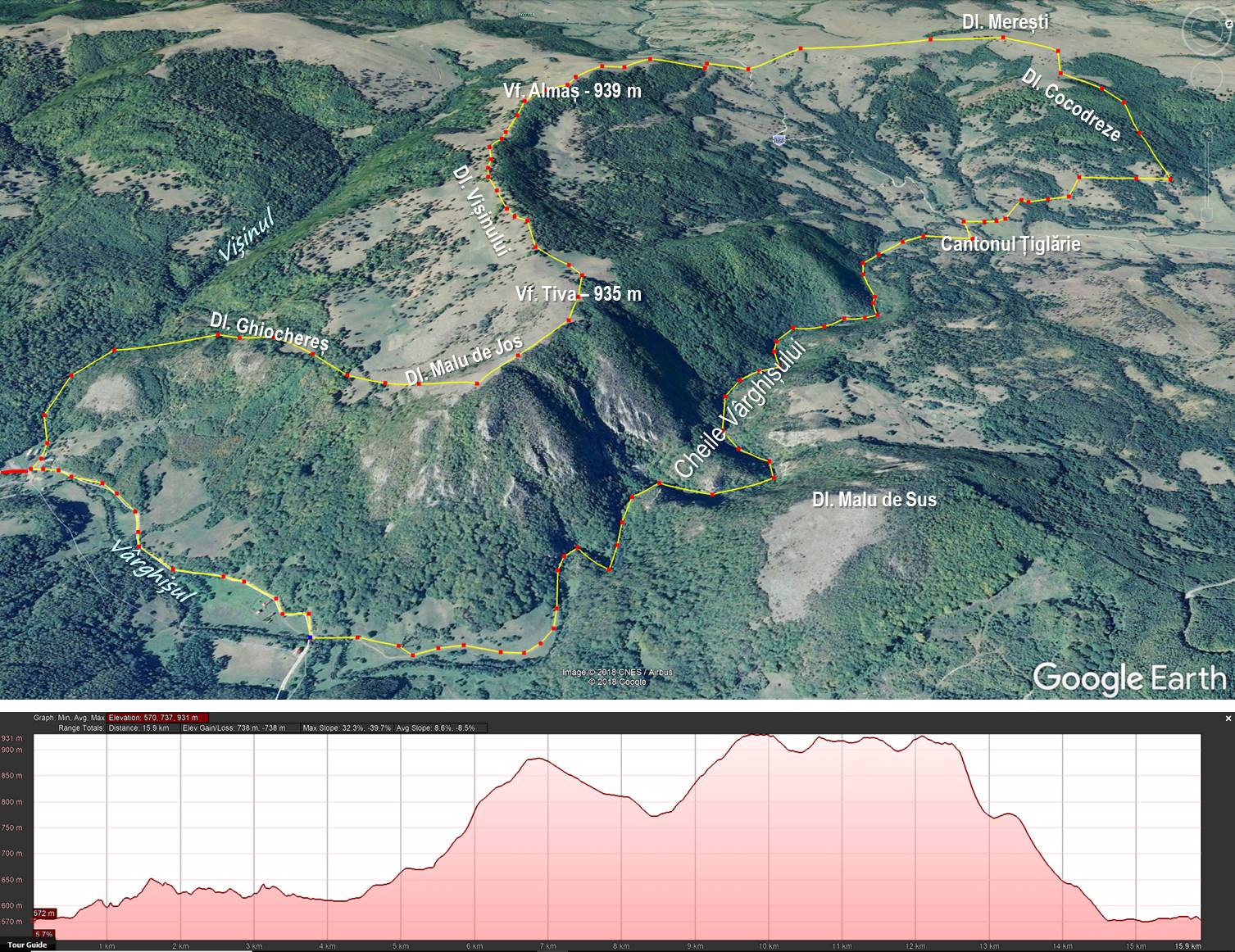Screen dimensions: 1235x952
Task: Click the 572 m elevation cursor label
Action: pyautogui.click(x=44, y=913)
